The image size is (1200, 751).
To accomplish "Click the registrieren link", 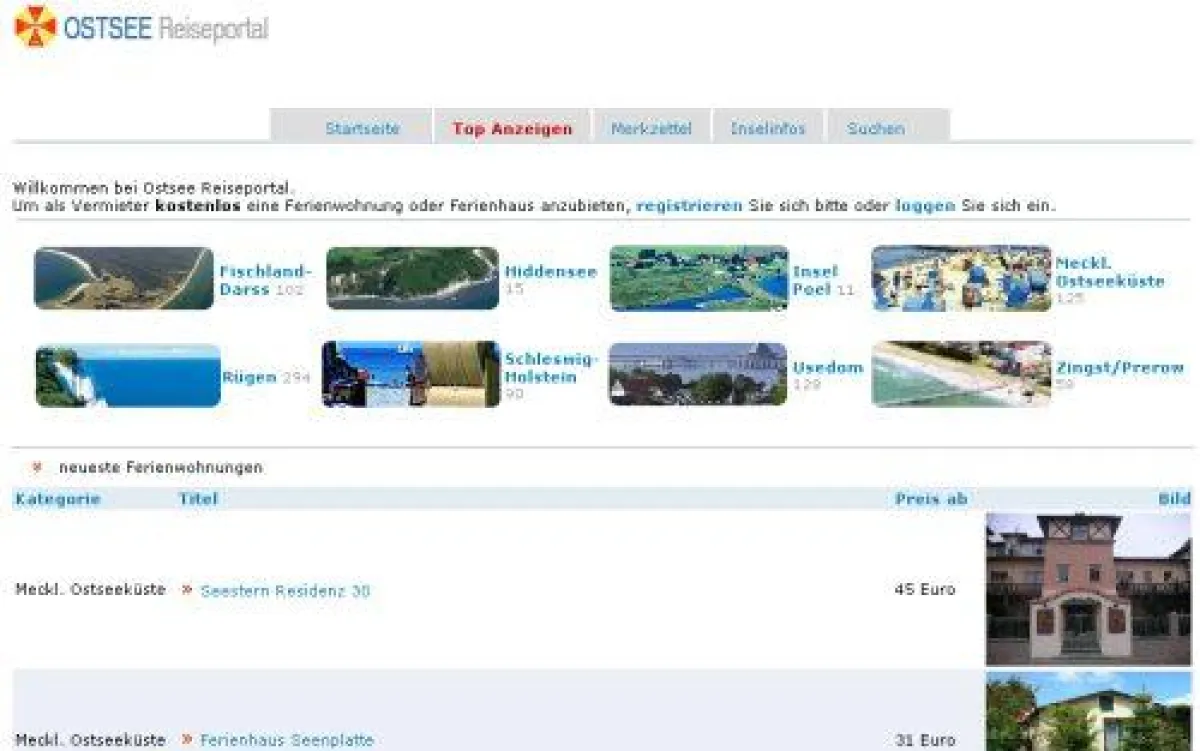I will [689, 206].
